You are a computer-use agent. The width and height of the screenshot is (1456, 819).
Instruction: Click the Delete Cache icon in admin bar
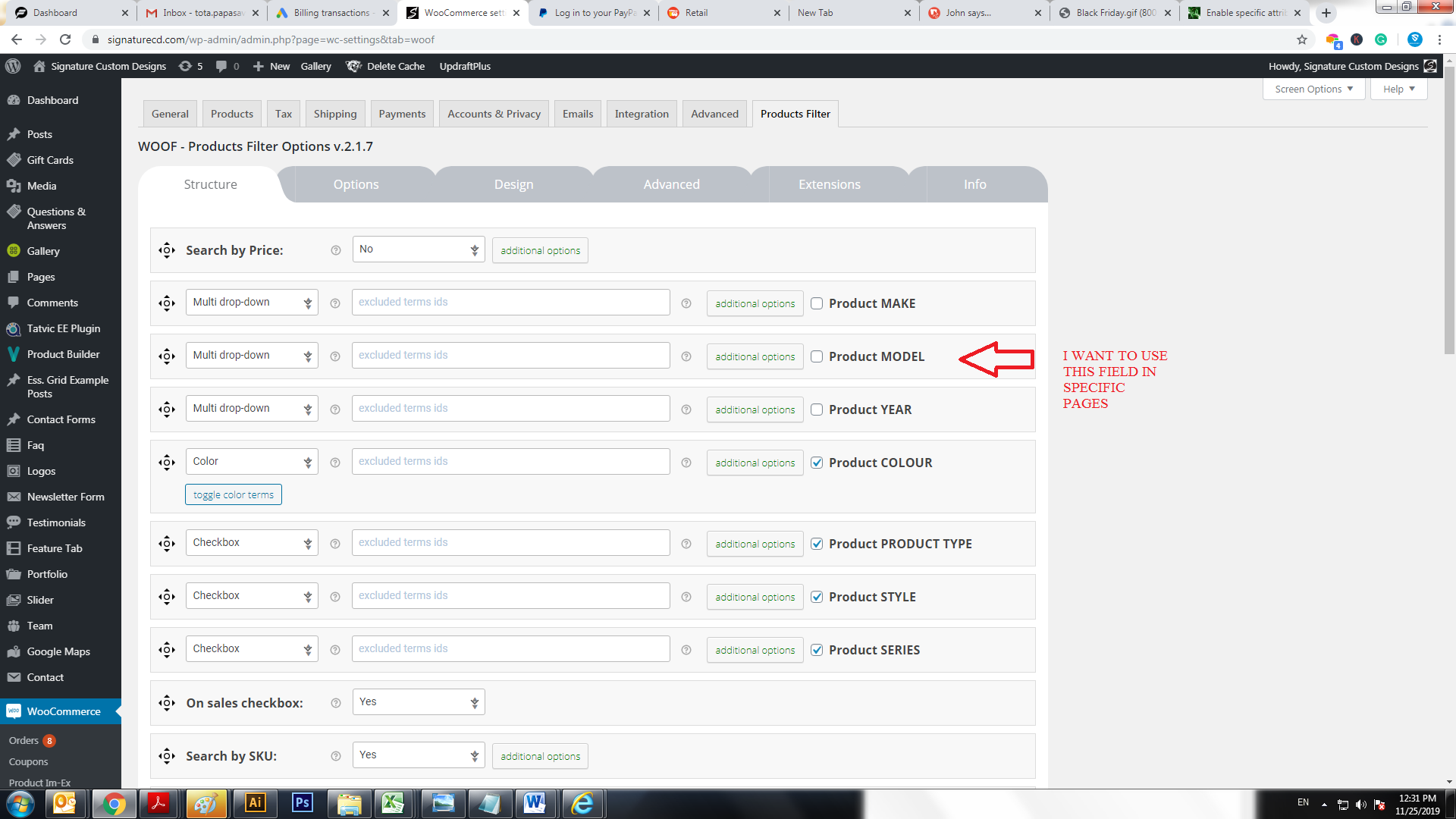click(x=353, y=66)
